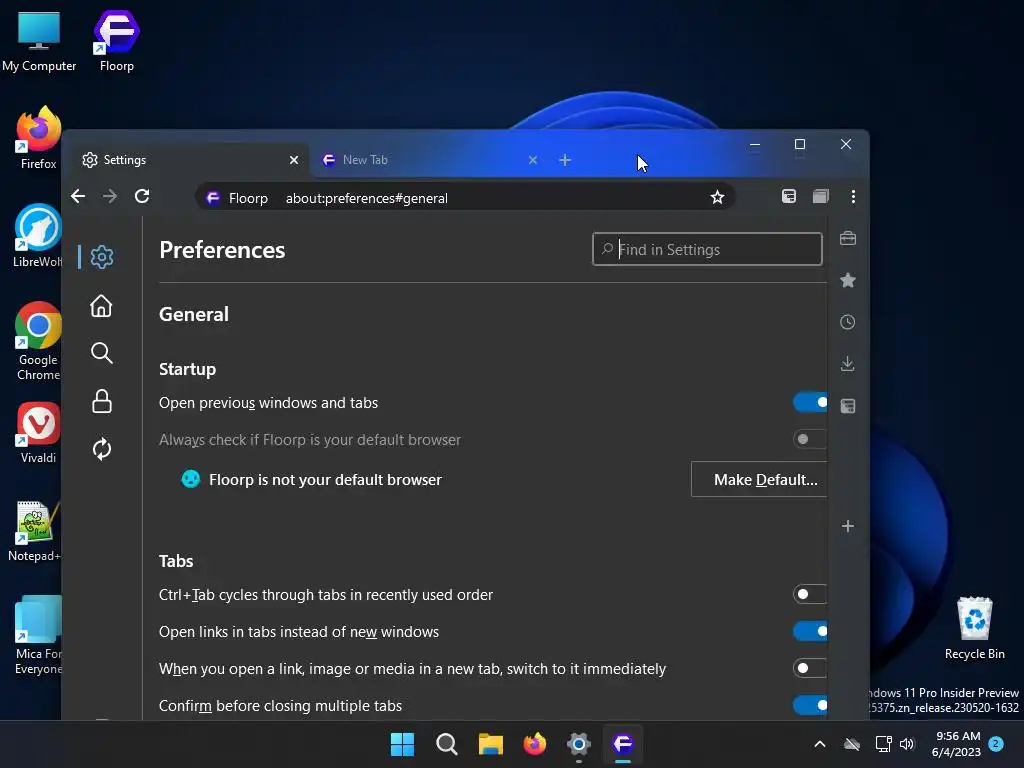
Task: Open Privacy & Security lock category
Action: click(101, 401)
